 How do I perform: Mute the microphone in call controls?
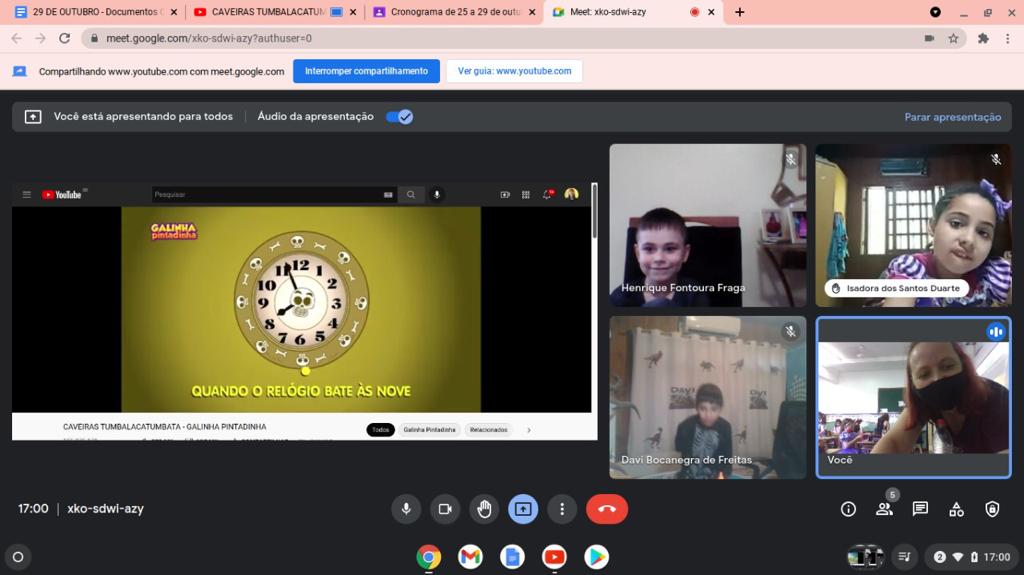point(406,509)
